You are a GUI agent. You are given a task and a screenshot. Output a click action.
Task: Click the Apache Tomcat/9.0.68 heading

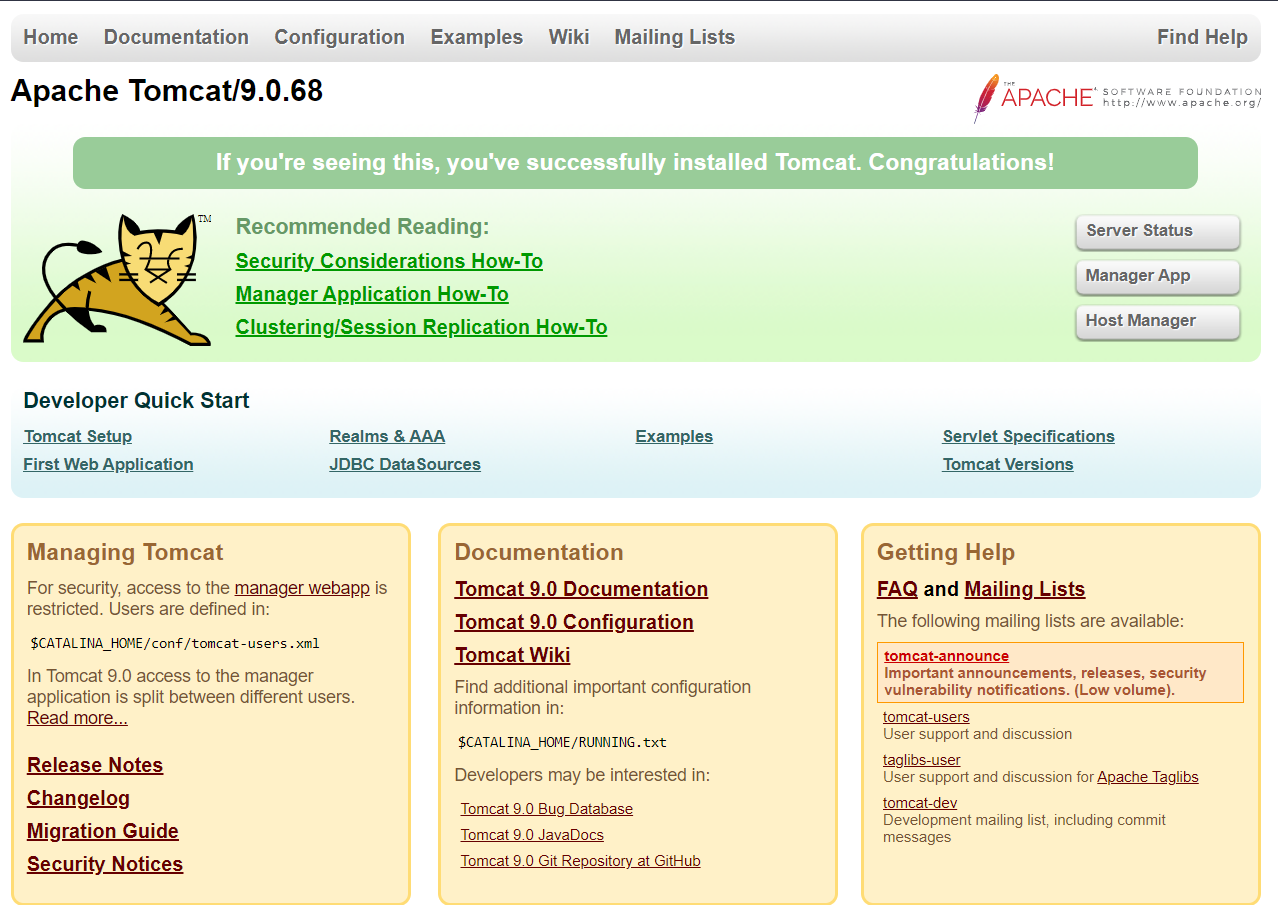pyautogui.click(x=167, y=91)
